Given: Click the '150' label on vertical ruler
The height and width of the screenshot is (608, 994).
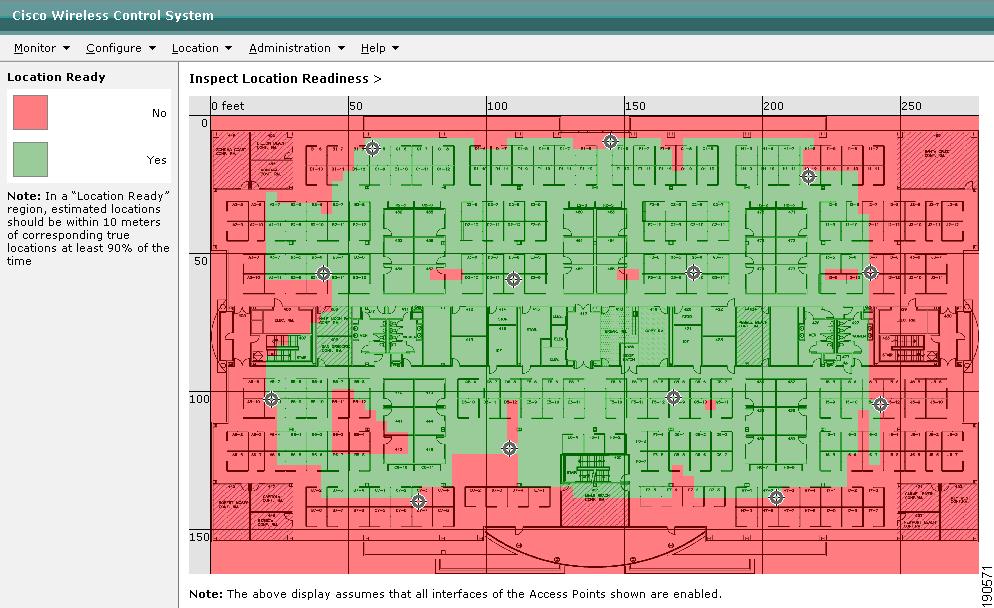Looking at the screenshot, I should click(x=199, y=537).
